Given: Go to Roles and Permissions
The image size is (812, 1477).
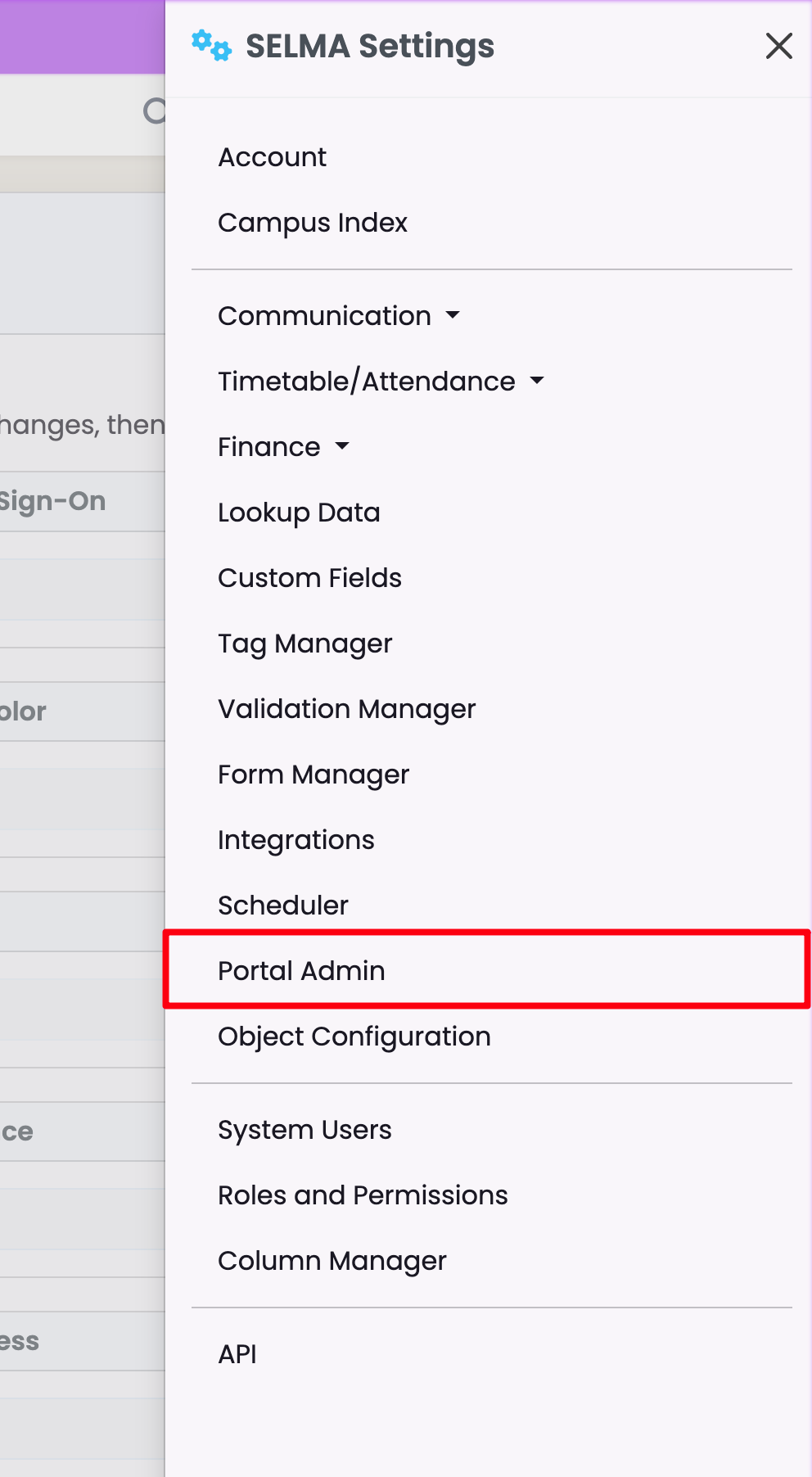Looking at the screenshot, I should (x=363, y=1195).
